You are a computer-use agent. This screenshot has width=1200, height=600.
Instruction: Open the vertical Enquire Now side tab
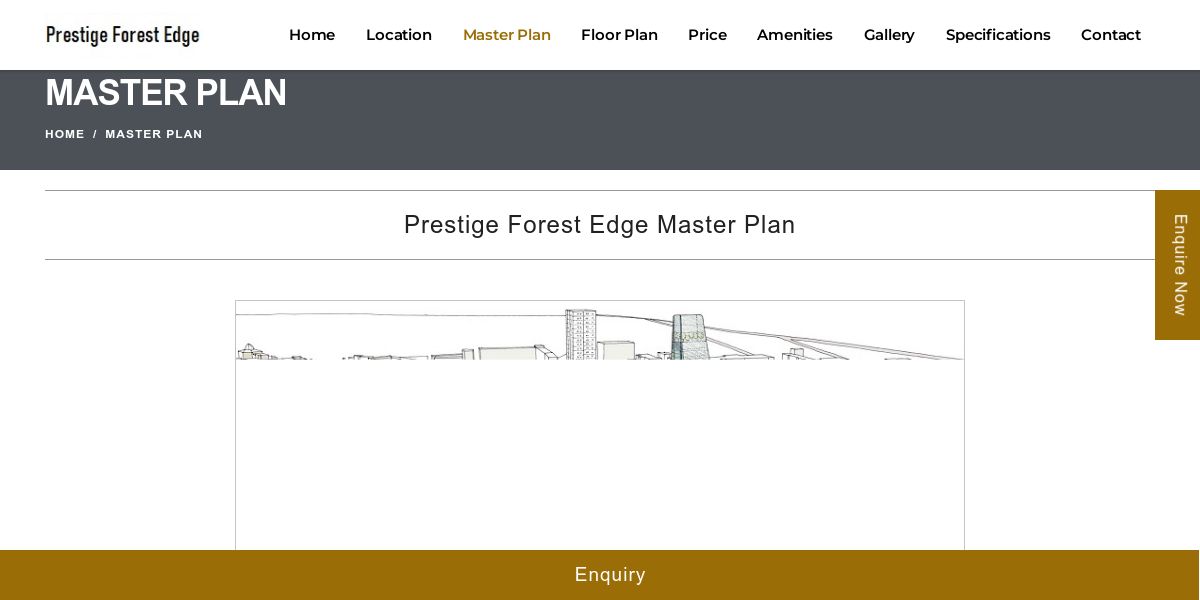[x=1178, y=265]
